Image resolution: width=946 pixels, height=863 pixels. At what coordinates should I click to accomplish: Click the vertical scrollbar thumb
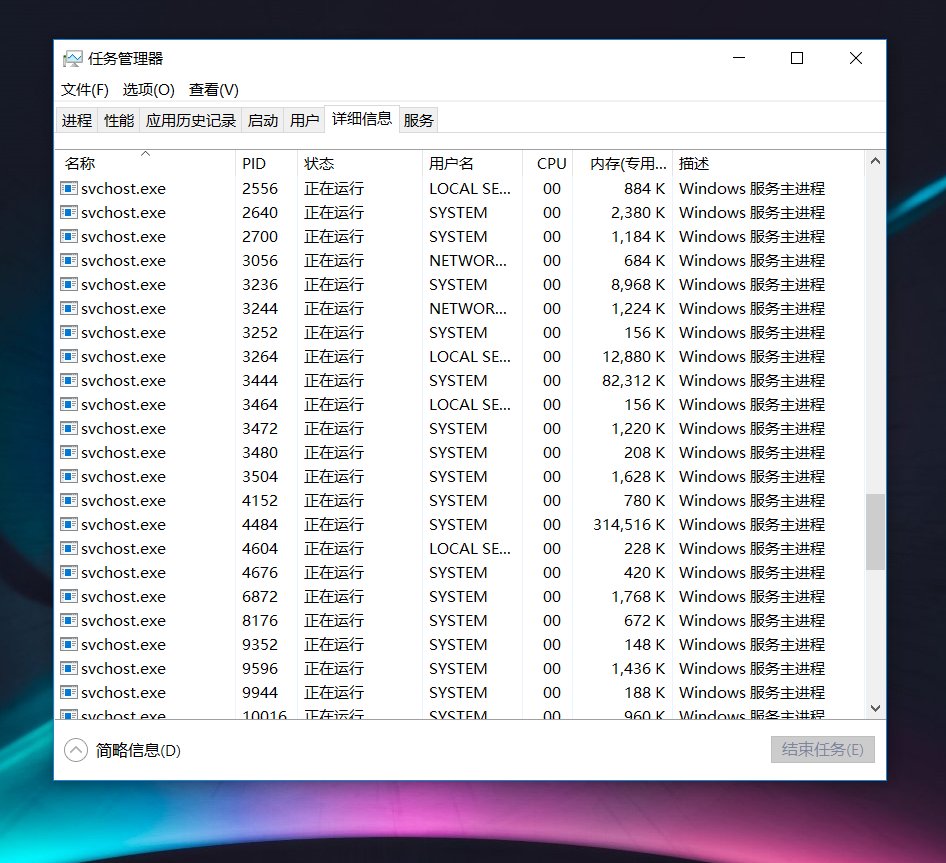coord(875,532)
